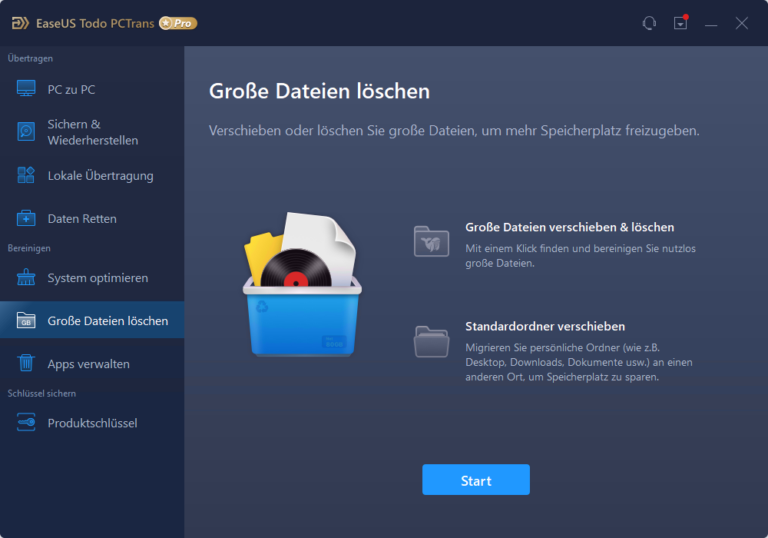Close the EaseUS Todo PCTrans window
The height and width of the screenshot is (538, 768).
(742, 23)
